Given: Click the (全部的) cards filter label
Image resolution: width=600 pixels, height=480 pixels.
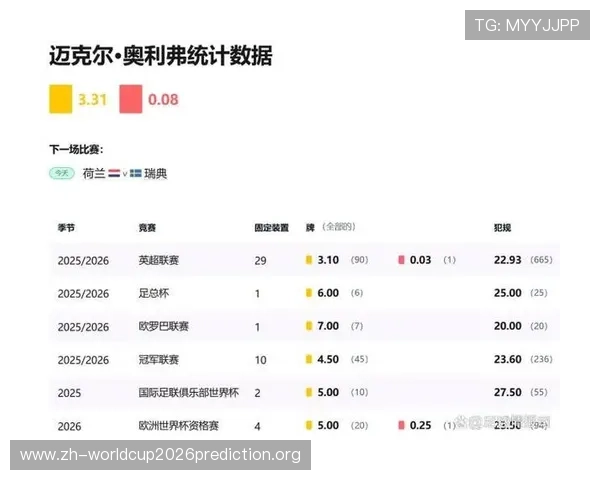Looking at the screenshot, I should click(339, 227).
